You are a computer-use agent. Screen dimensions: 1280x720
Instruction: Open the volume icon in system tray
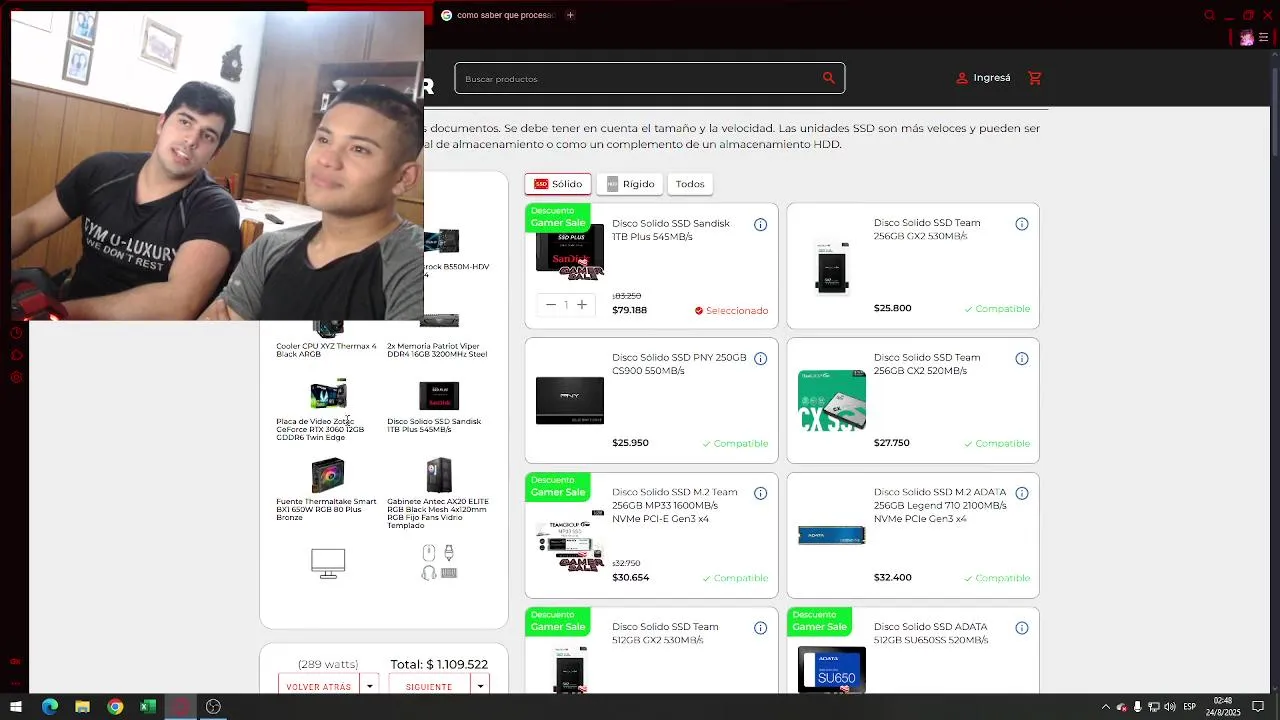1170,707
